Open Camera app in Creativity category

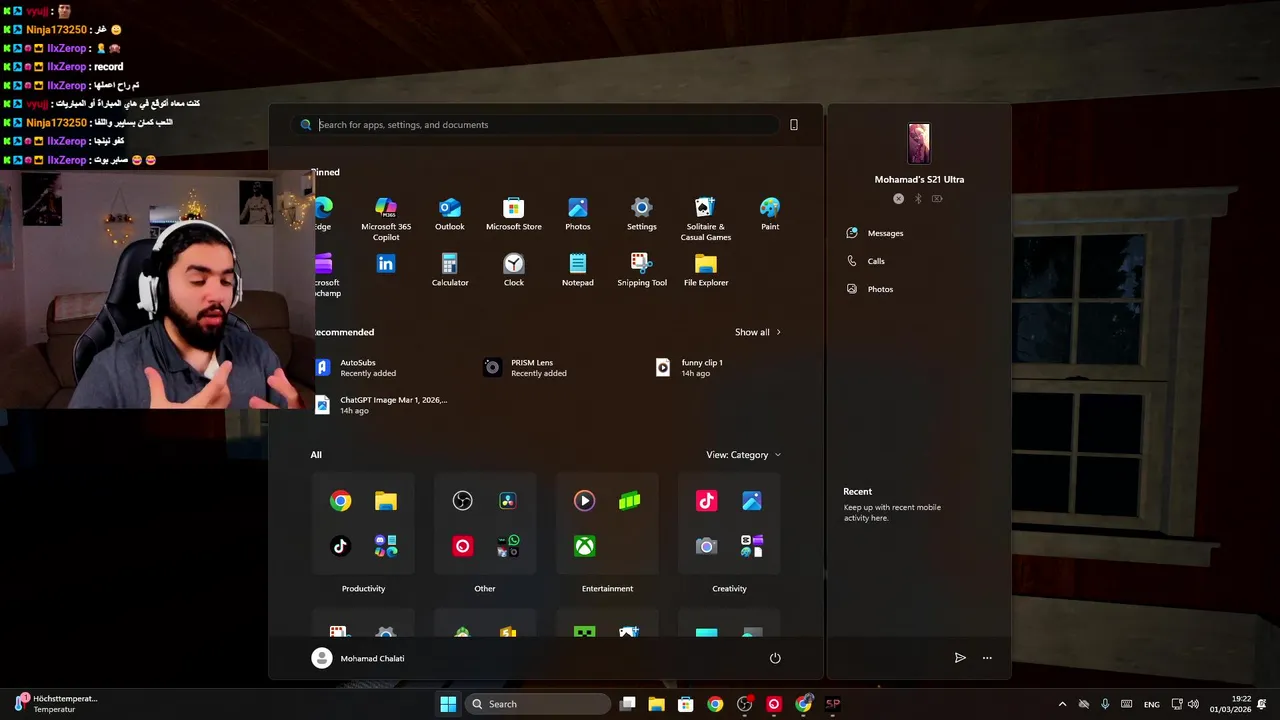[707, 546]
